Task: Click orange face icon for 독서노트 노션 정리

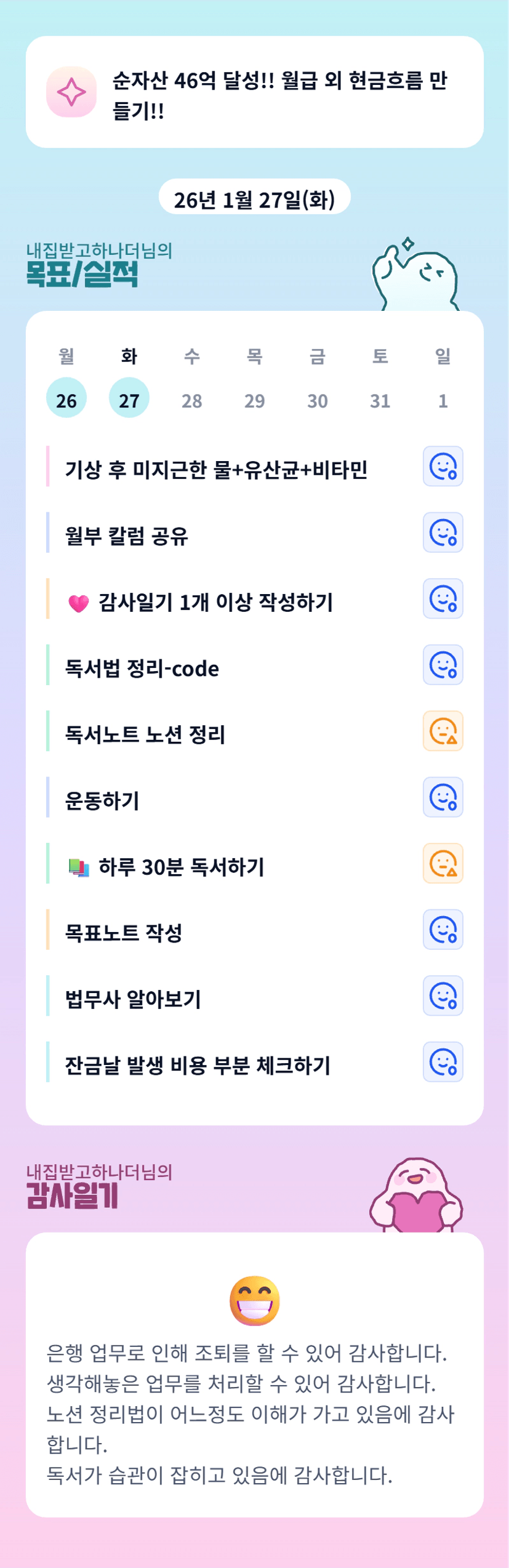Action: (x=443, y=731)
